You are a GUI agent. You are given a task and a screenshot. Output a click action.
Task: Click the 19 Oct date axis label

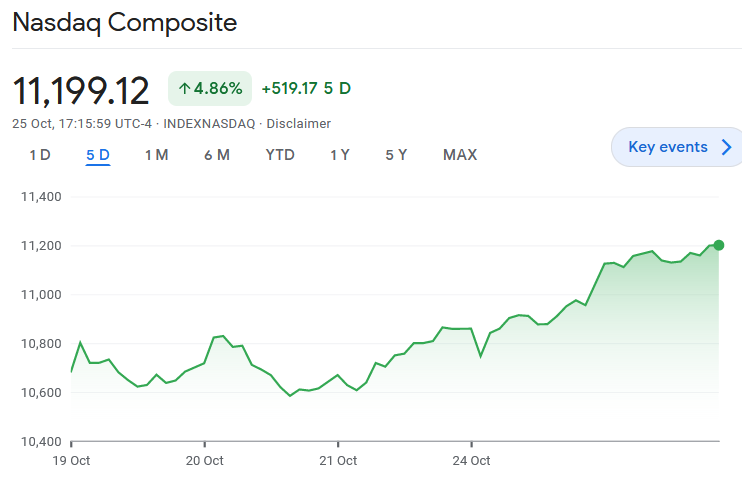(x=71, y=461)
